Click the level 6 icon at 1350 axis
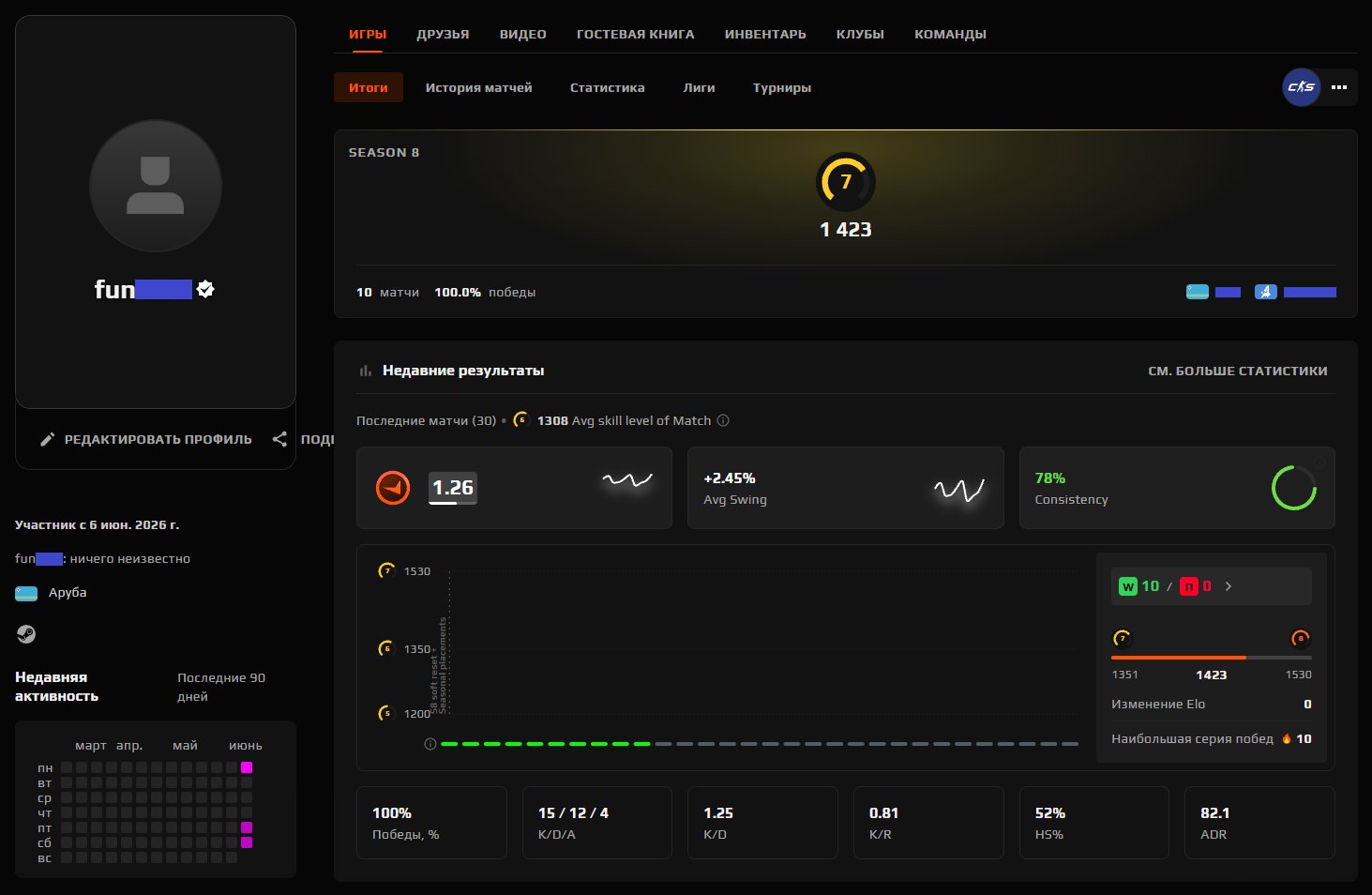 point(386,648)
